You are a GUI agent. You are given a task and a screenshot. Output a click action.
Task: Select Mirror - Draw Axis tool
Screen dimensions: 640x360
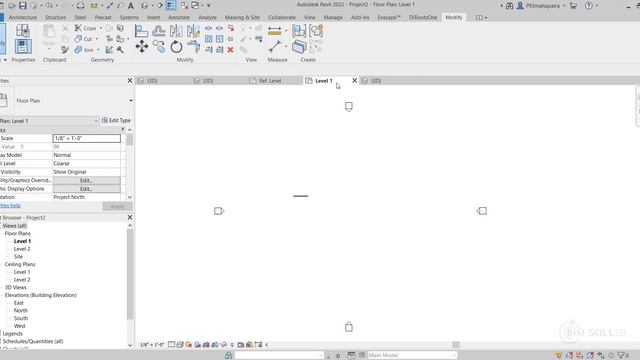193,31
